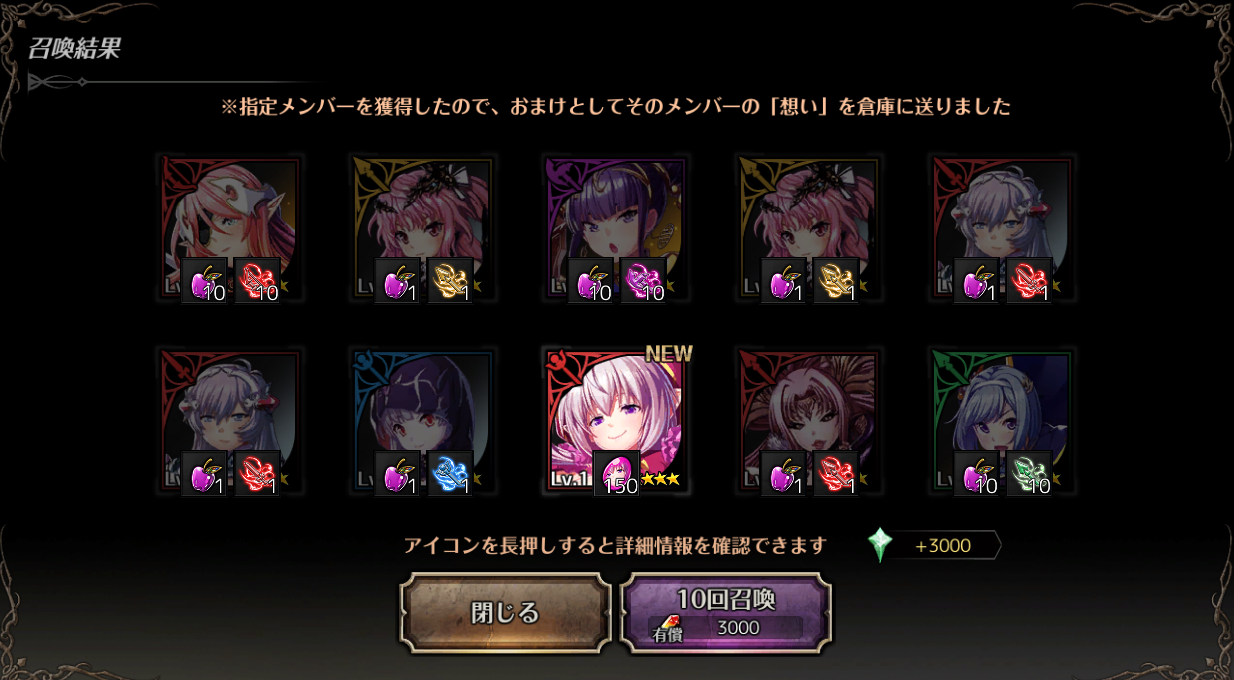Click the first top-row pink-haired character card
The width and height of the screenshot is (1234, 680).
coord(231,228)
